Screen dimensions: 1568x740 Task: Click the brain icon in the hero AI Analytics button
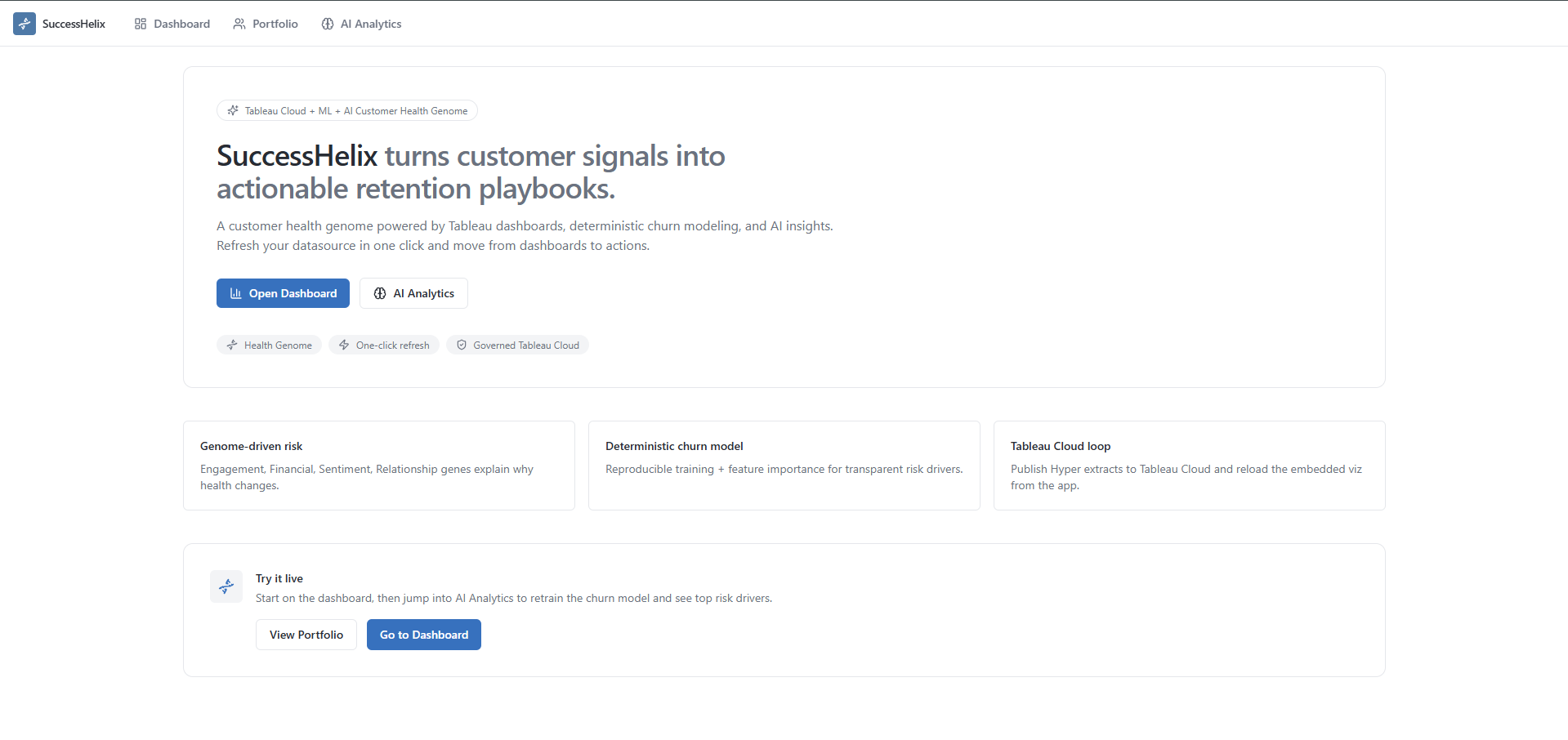380,293
